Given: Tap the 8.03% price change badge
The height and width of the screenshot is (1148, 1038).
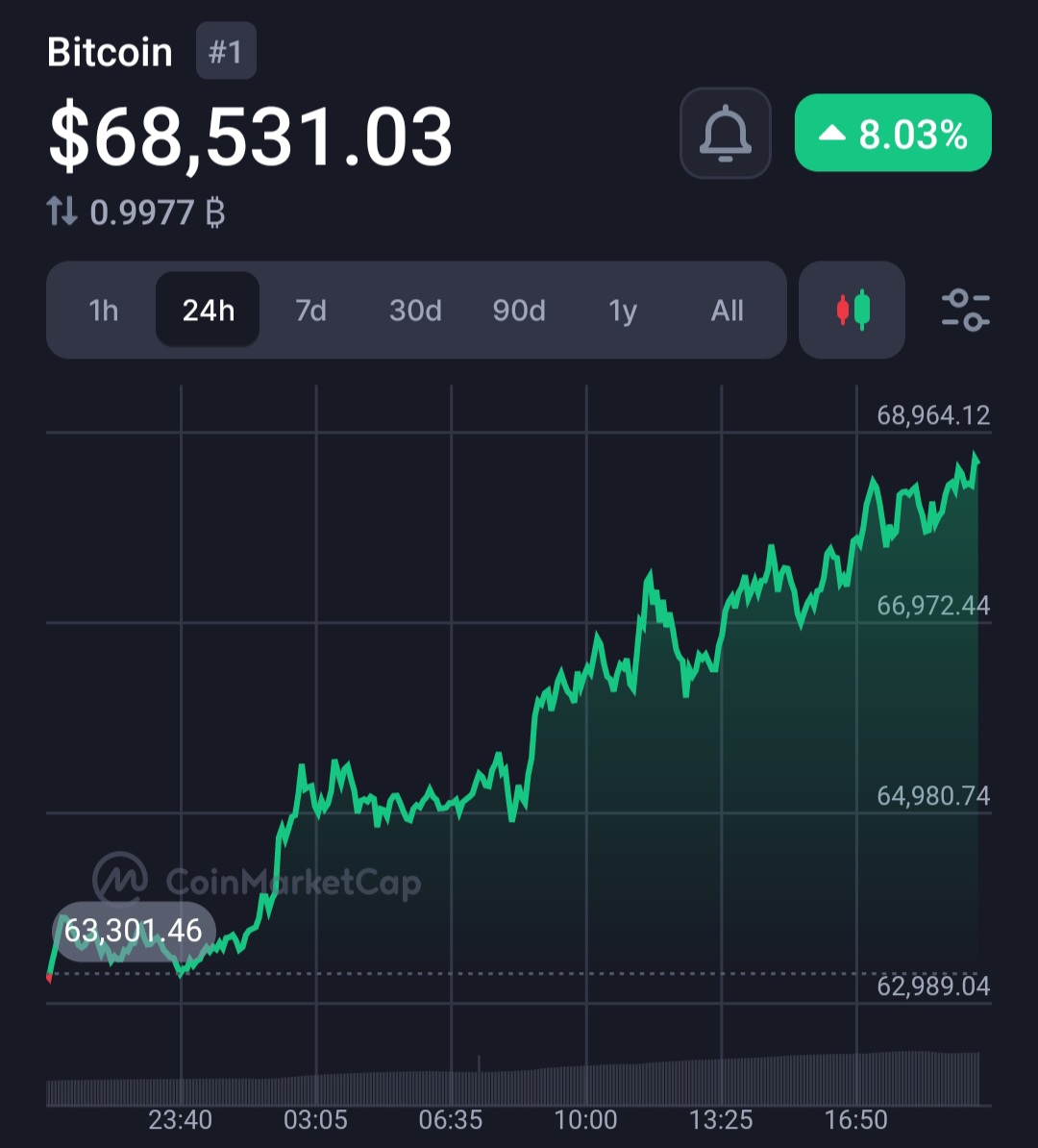Looking at the screenshot, I should point(893,133).
